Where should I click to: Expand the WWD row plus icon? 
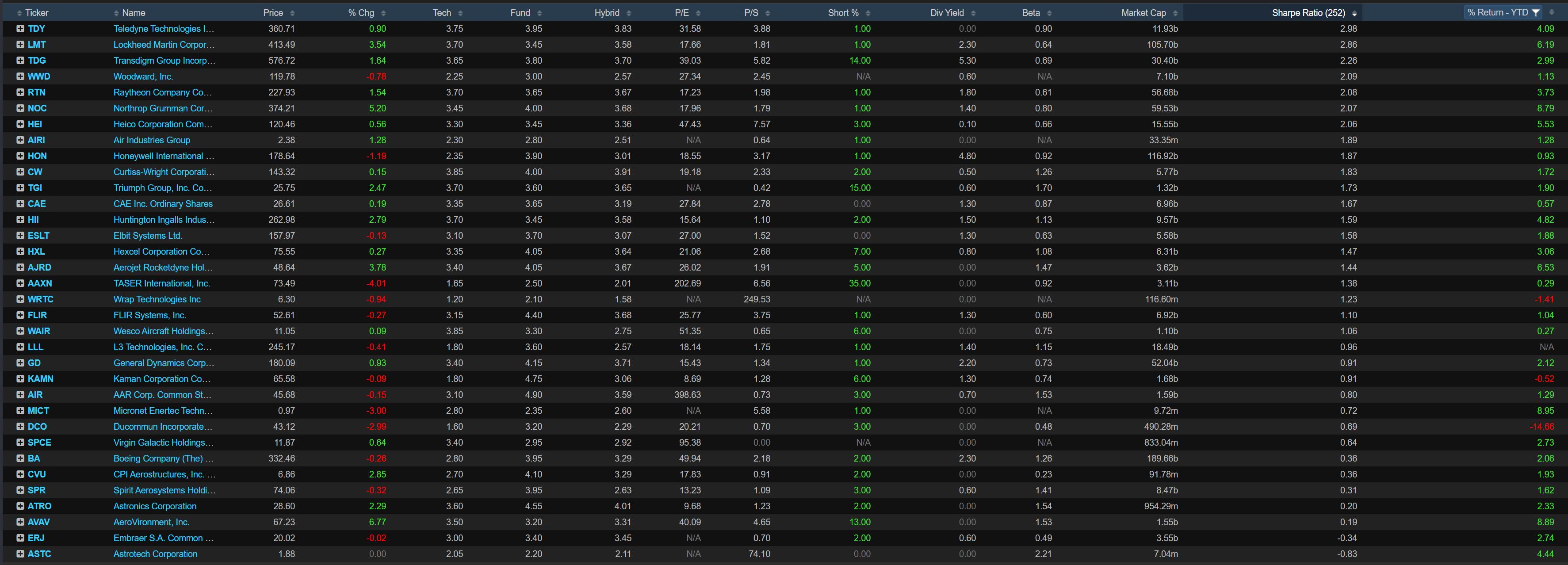[20, 76]
